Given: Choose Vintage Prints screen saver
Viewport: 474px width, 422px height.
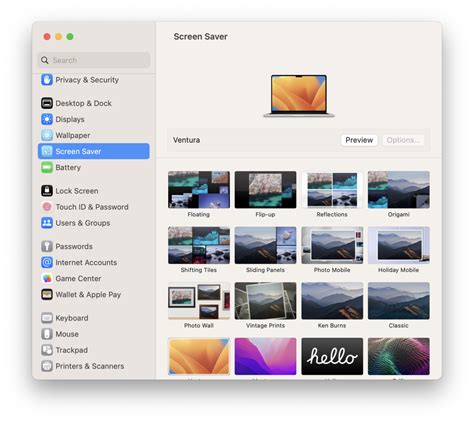Looking at the screenshot, I should (x=265, y=301).
